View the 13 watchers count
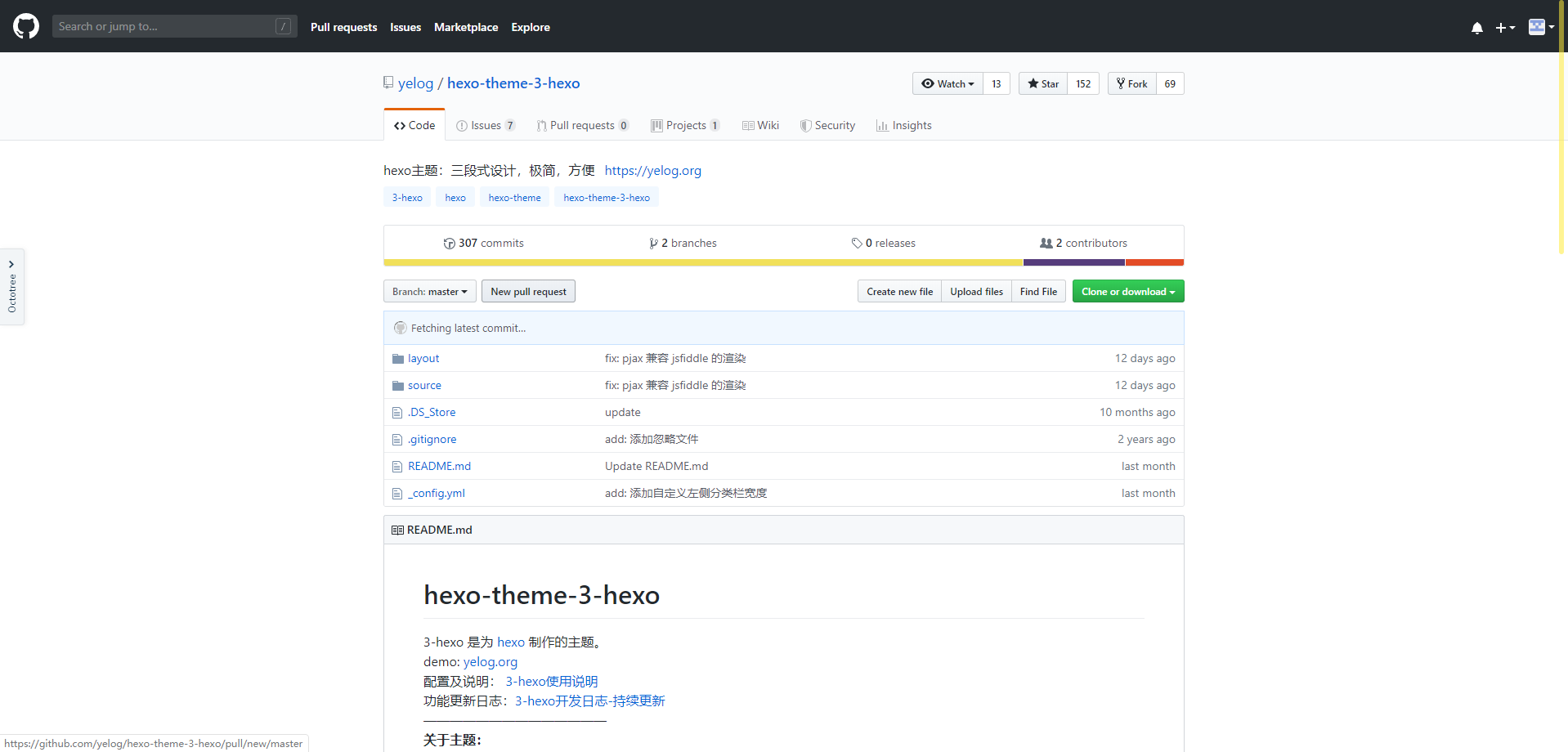This screenshot has height=752, width=1568. [x=997, y=83]
